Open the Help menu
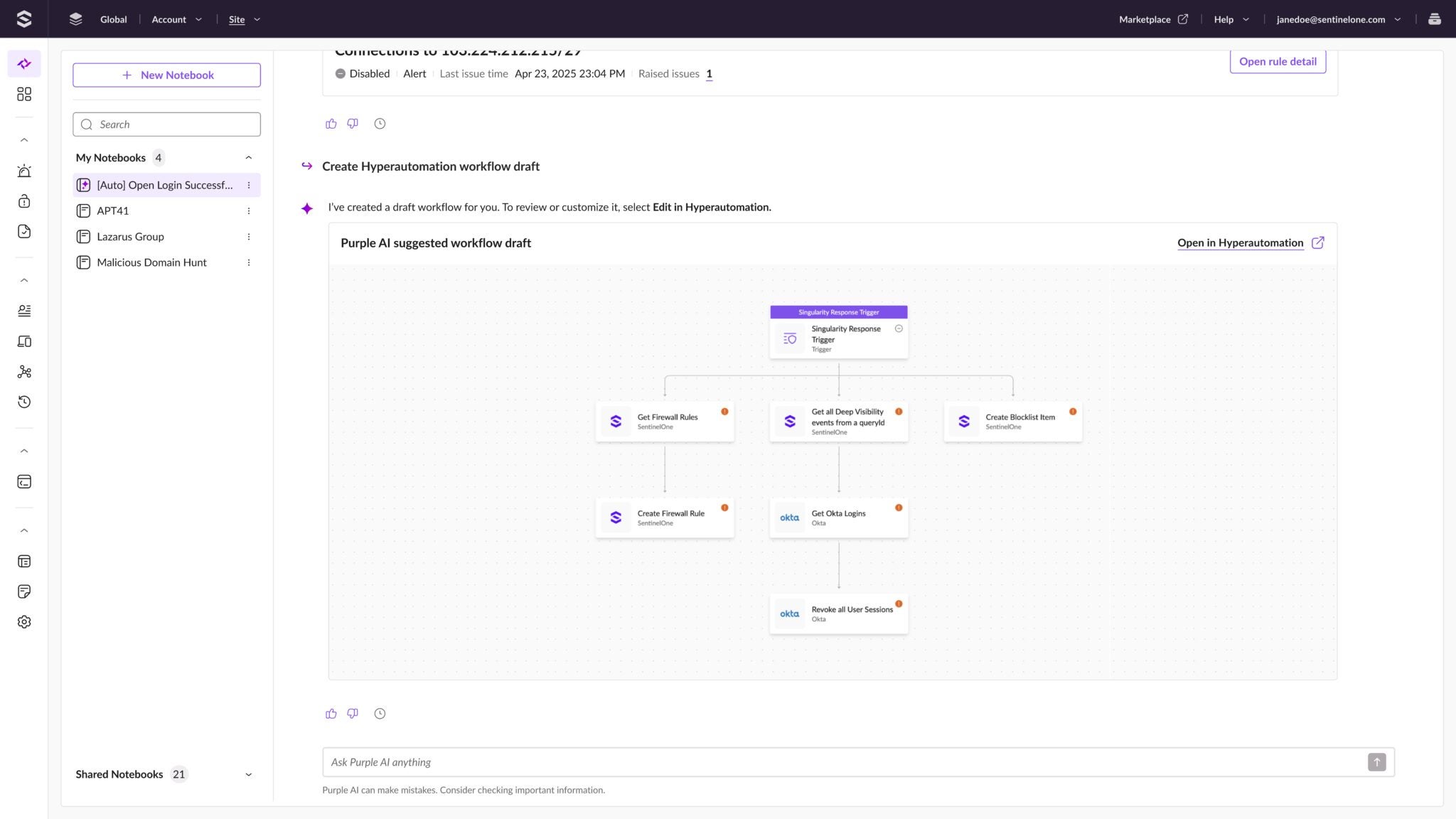 (x=1230, y=19)
